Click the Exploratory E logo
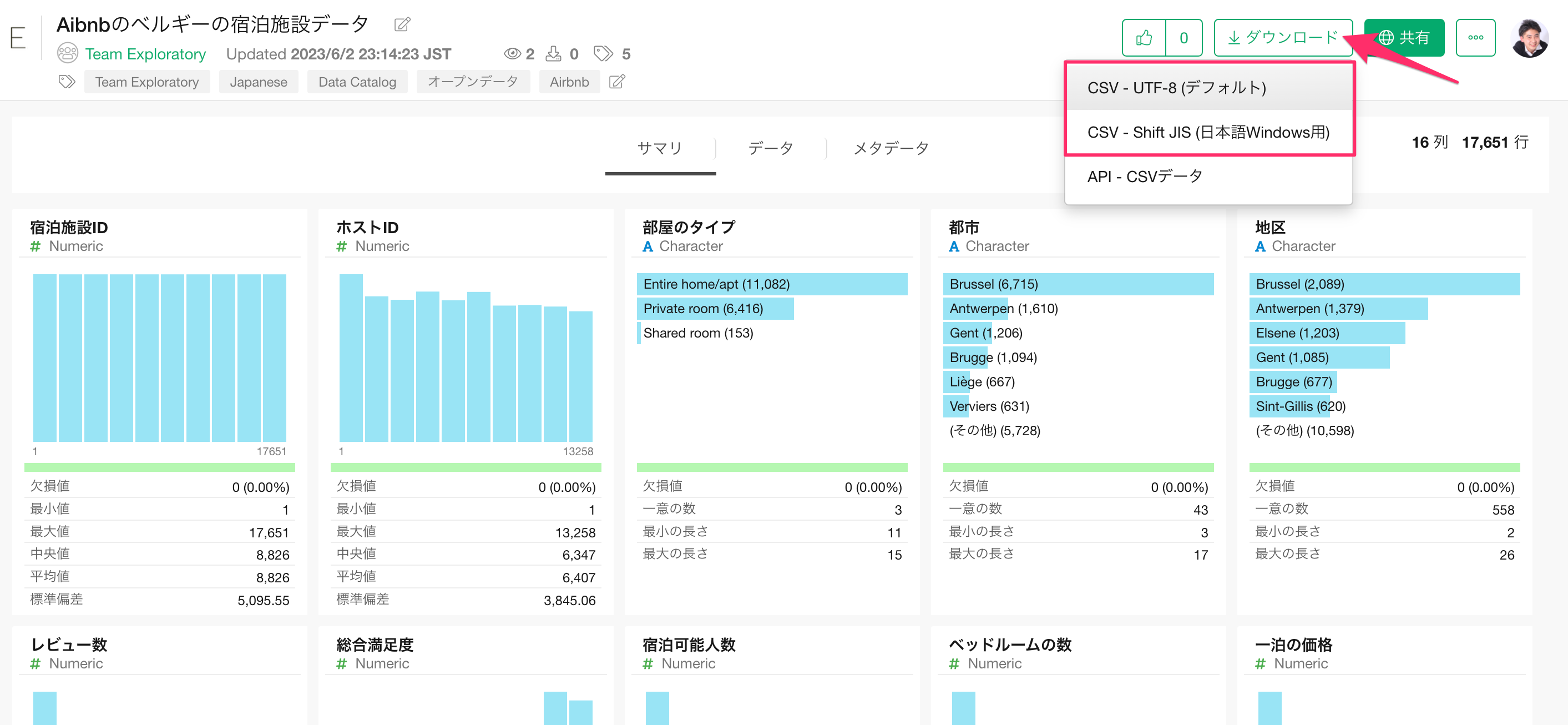 (x=18, y=38)
